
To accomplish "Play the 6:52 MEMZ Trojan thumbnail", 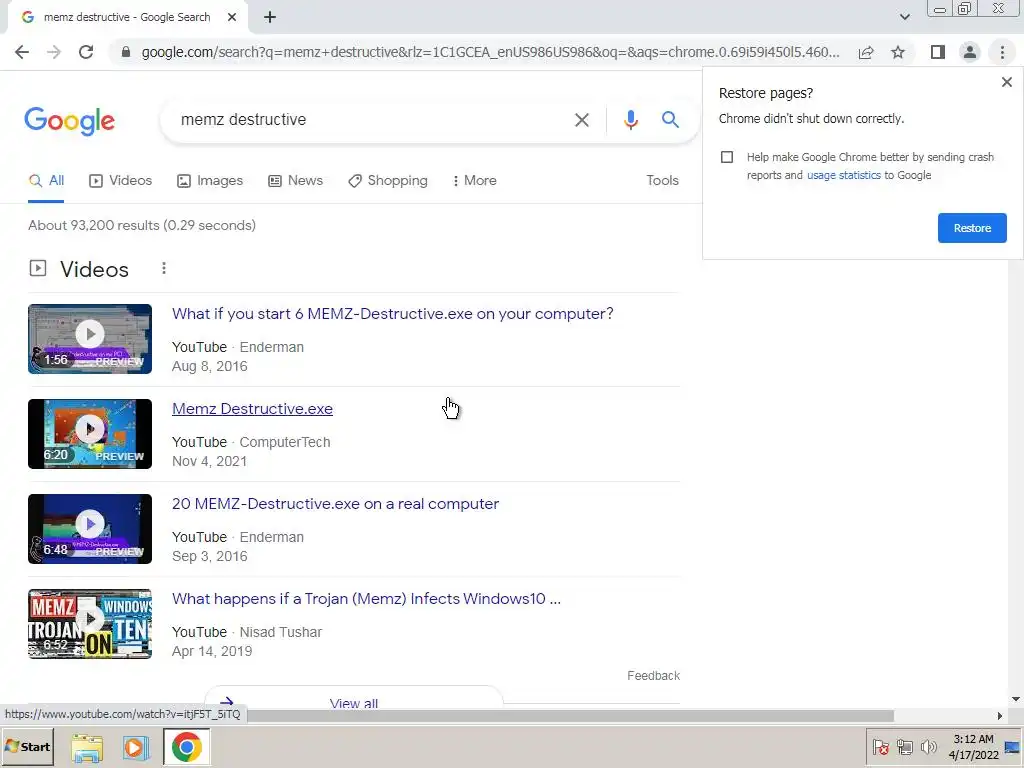I will coord(90,624).
